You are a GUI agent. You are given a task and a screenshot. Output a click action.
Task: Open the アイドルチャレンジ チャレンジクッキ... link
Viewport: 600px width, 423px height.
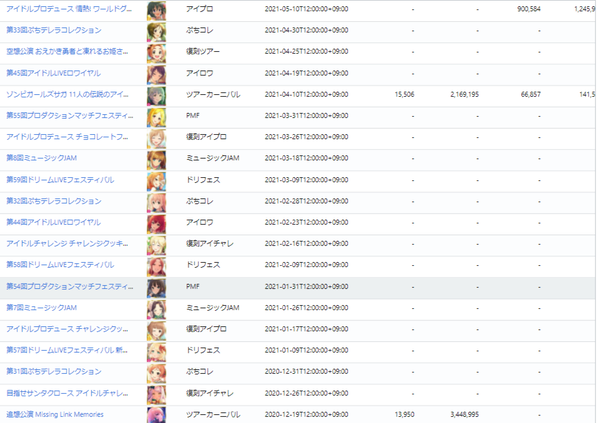(x=67, y=243)
